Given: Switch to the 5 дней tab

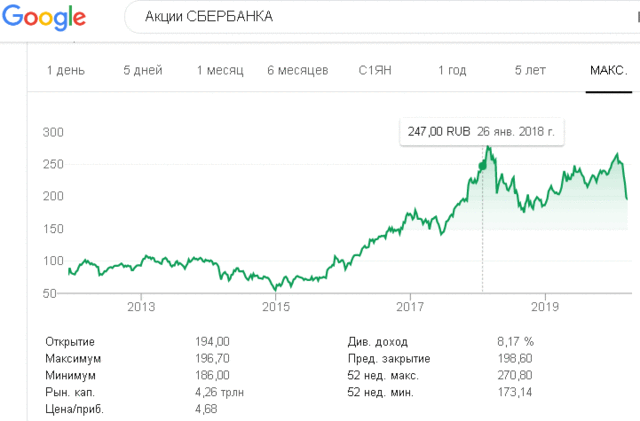Looking at the screenshot, I should click(x=142, y=70).
